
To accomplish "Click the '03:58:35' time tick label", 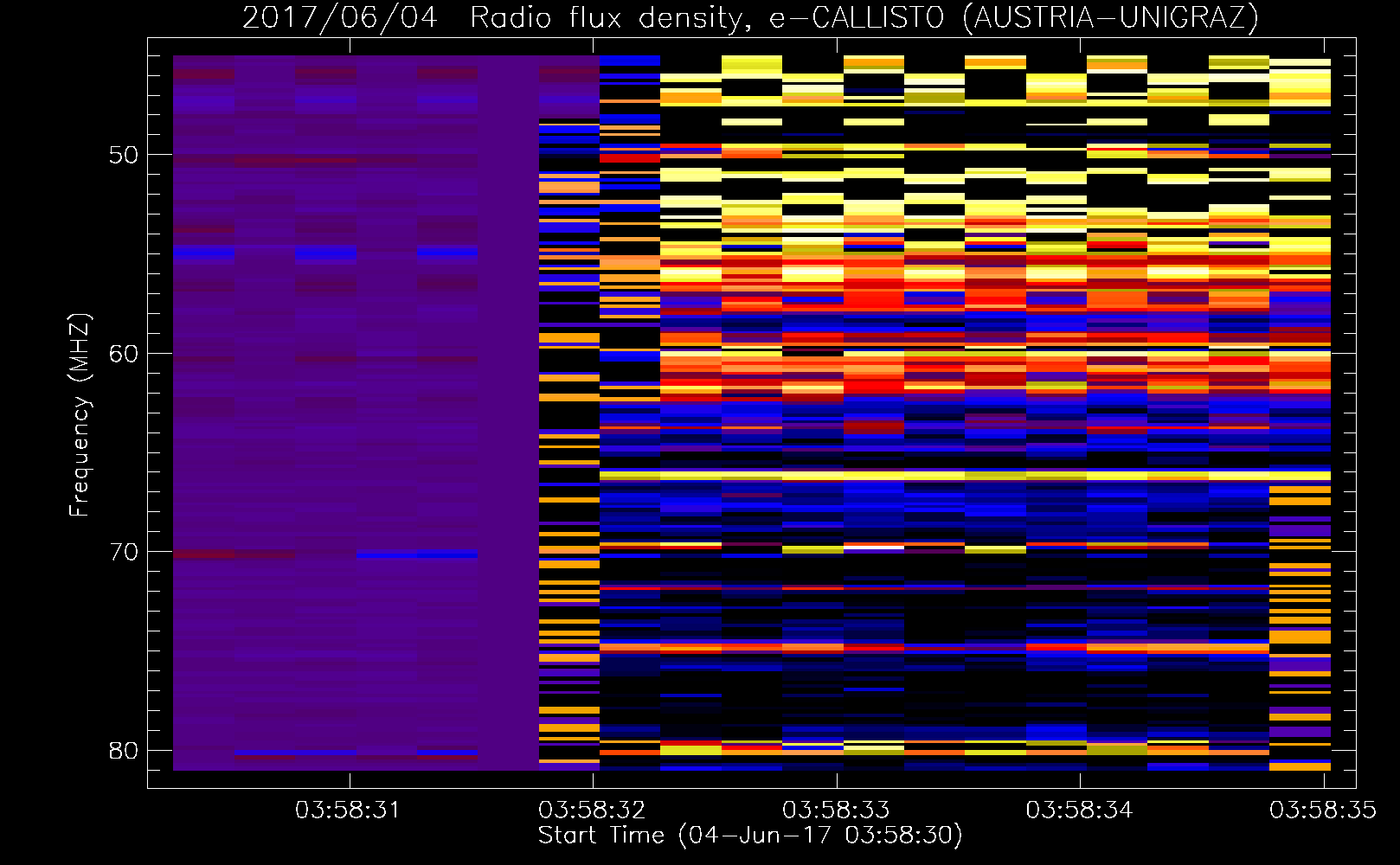I will [x=1323, y=810].
